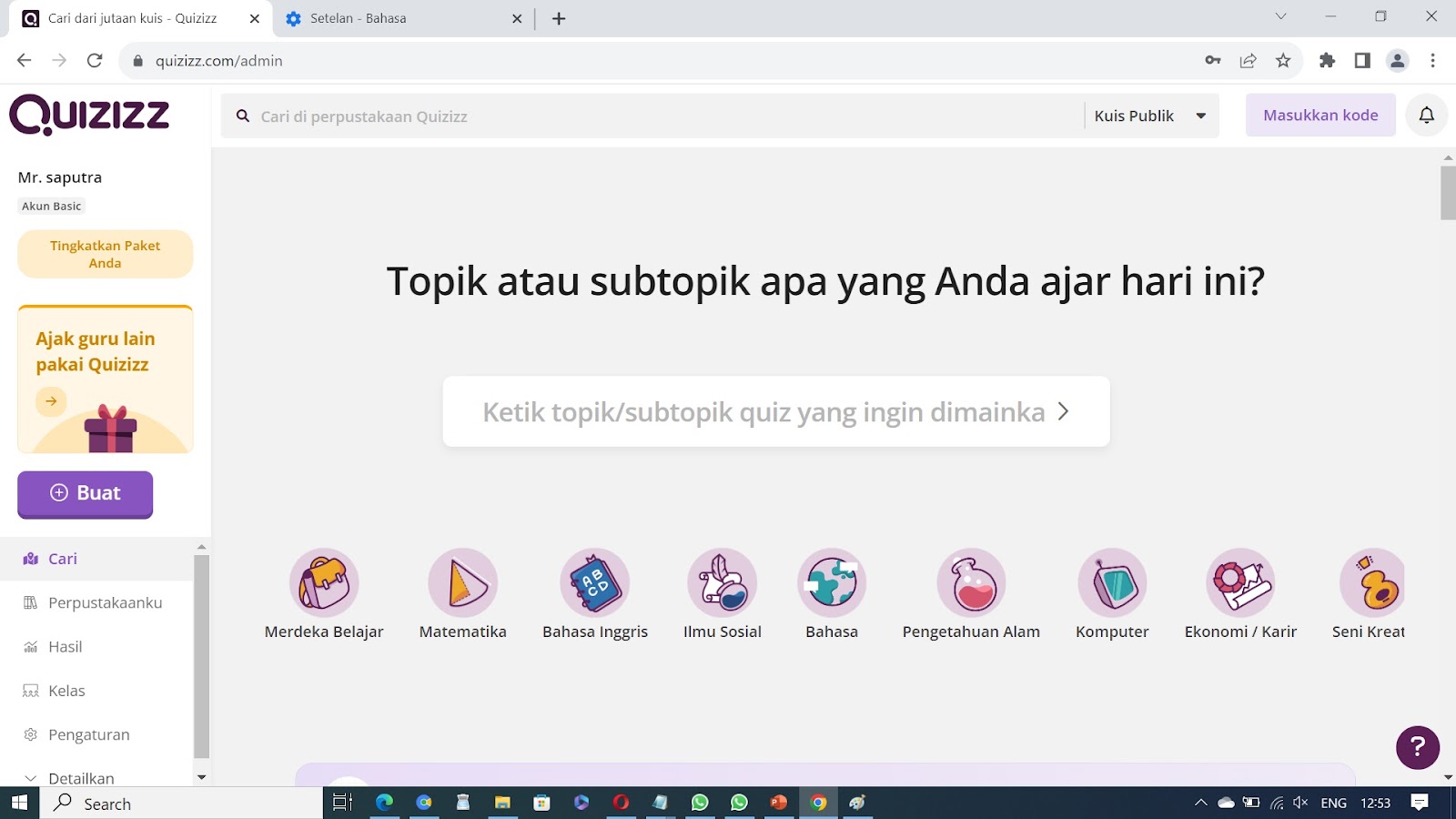Screen dimensions: 1456x819
Task: Click the Mr. saputra account name
Action: coord(60,177)
